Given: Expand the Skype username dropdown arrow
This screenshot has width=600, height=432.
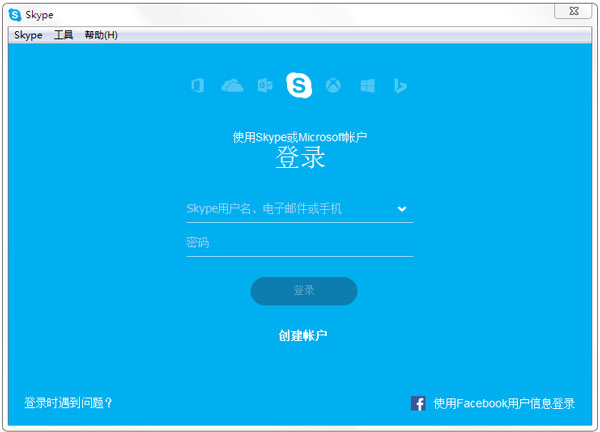Looking at the screenshot, I should 402,209.
